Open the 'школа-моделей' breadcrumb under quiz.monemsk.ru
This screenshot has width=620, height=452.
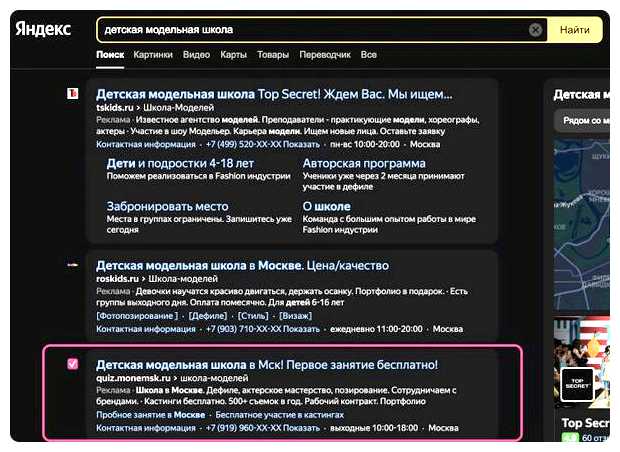pyautogui.click(x=214, y=378)
